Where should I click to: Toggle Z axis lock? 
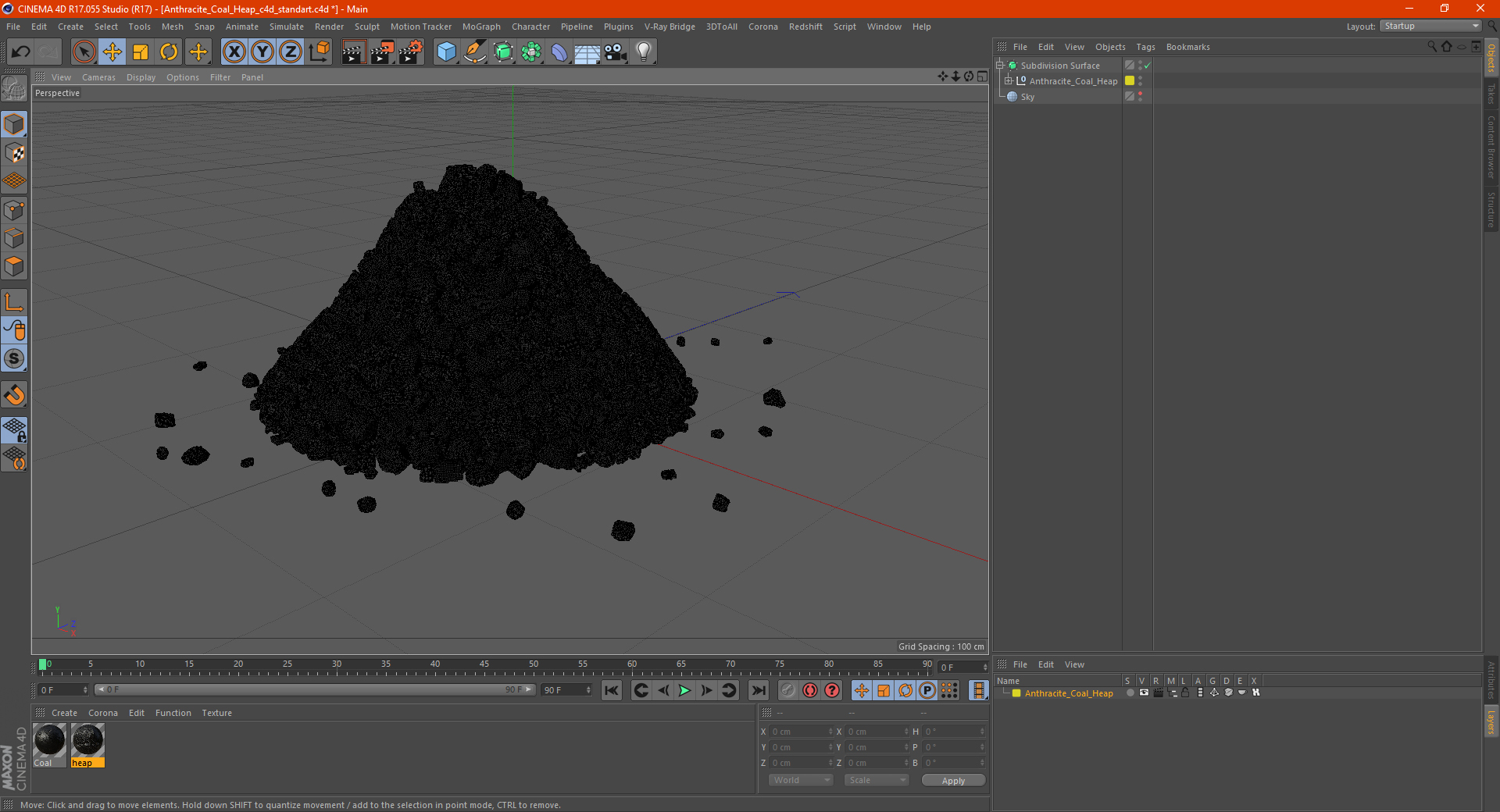coord(291,52)
